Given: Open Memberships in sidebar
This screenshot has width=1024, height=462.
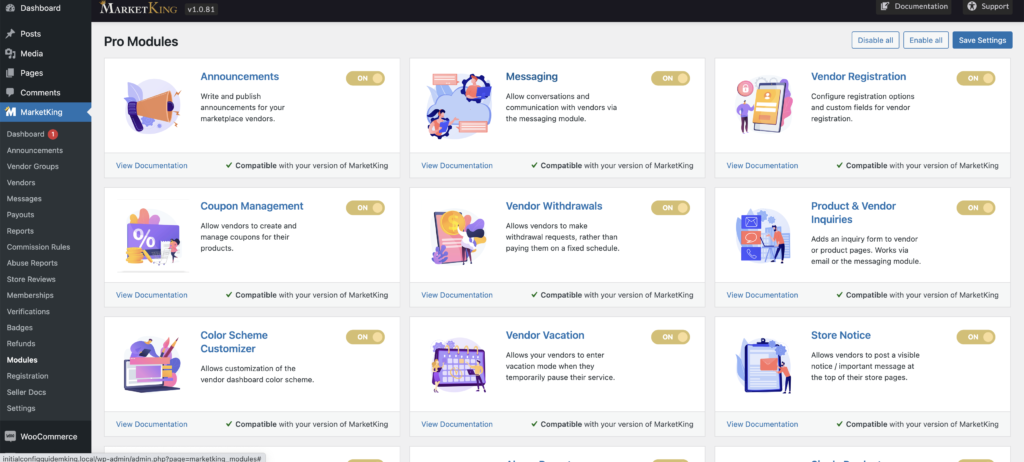Looking at the screenshot, I should [x=30, y=295].
